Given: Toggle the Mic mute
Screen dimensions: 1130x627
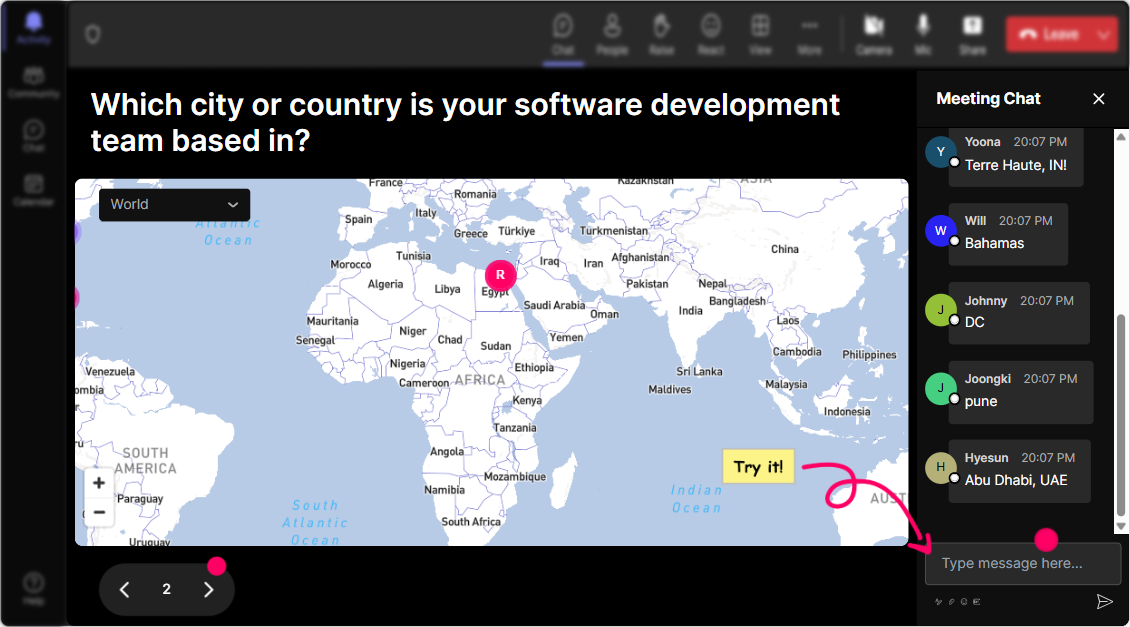Looking at the screenshot, I should coord(923,35).
